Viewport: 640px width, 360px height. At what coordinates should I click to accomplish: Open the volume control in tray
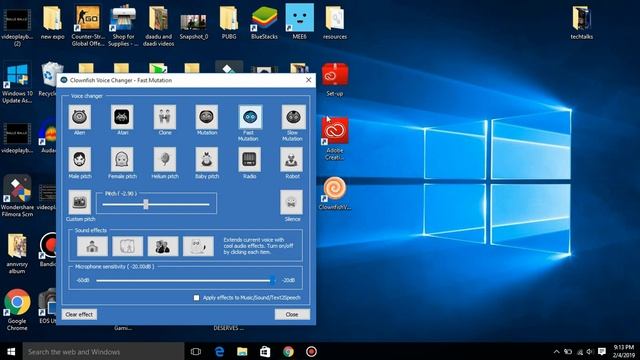tap(590, 351)
